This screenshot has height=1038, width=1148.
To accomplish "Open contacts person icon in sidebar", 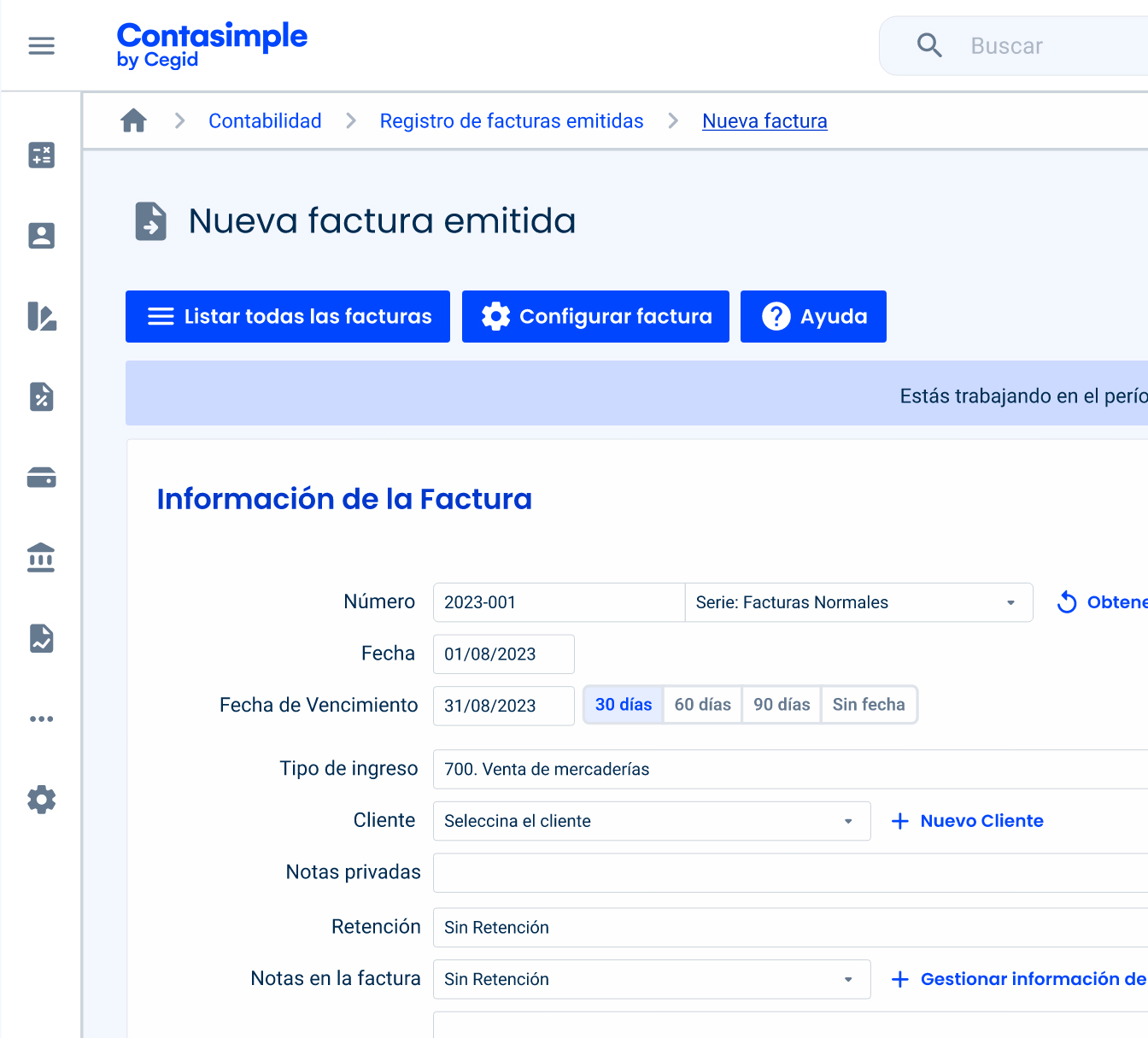I will [41, 236].
